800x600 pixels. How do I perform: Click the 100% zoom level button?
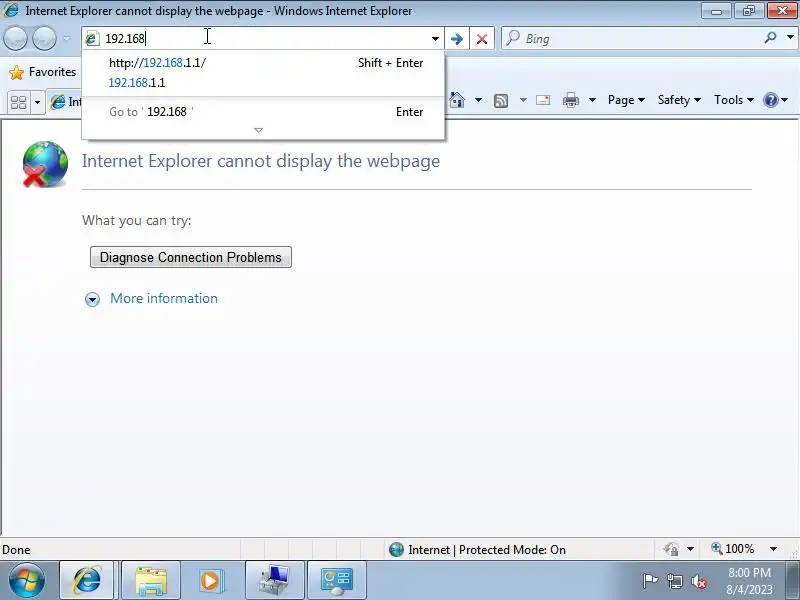click(733, 549)
